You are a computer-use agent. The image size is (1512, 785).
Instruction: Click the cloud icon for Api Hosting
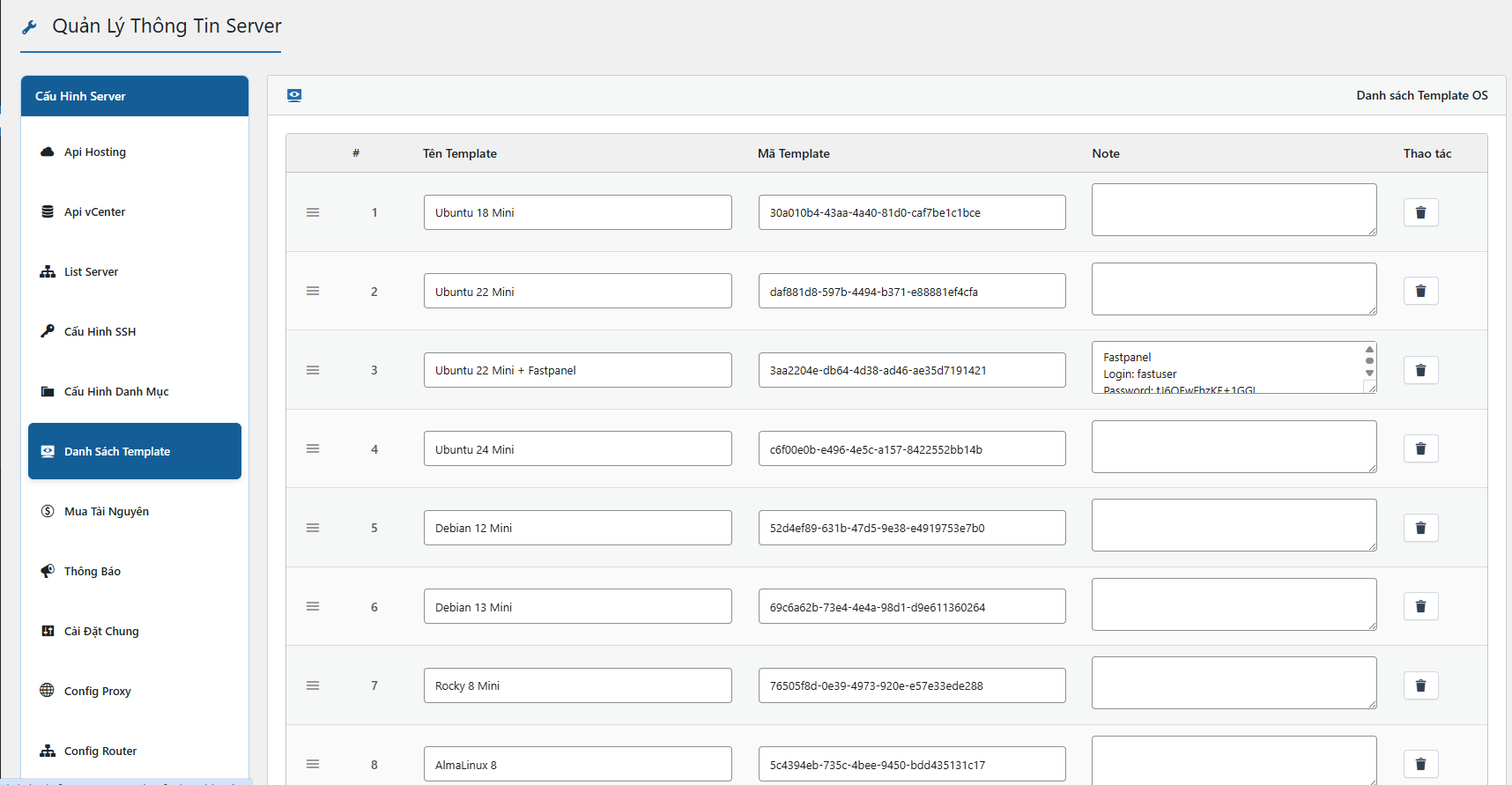(48, 152)
